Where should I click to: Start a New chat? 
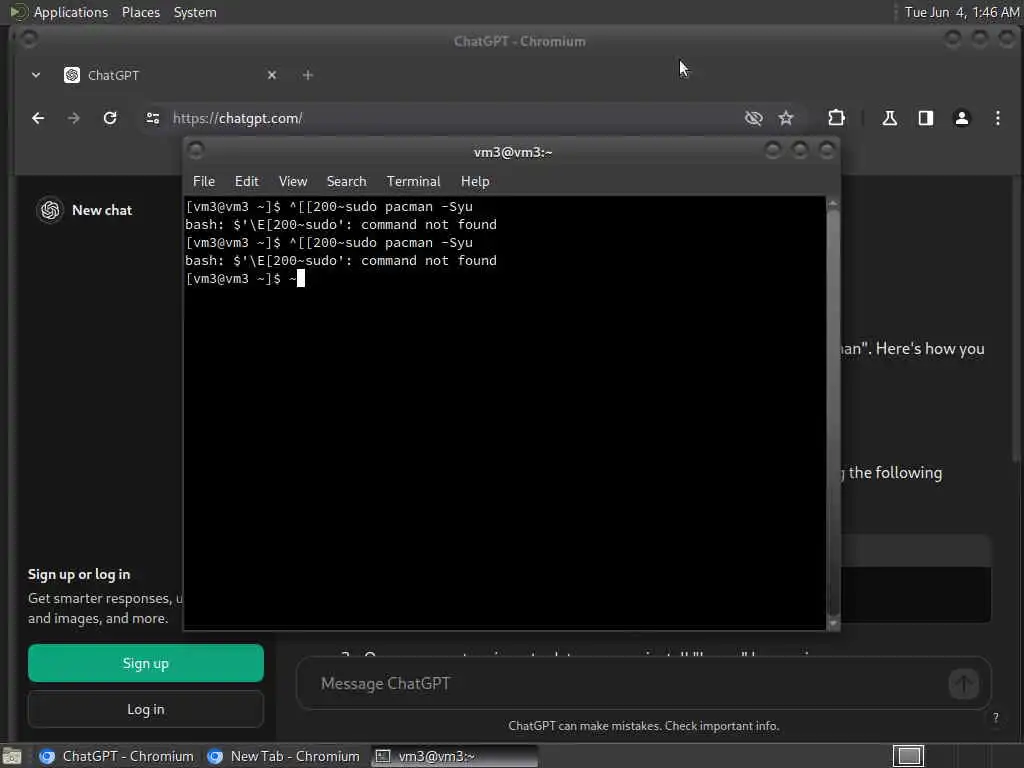point(102,210)
